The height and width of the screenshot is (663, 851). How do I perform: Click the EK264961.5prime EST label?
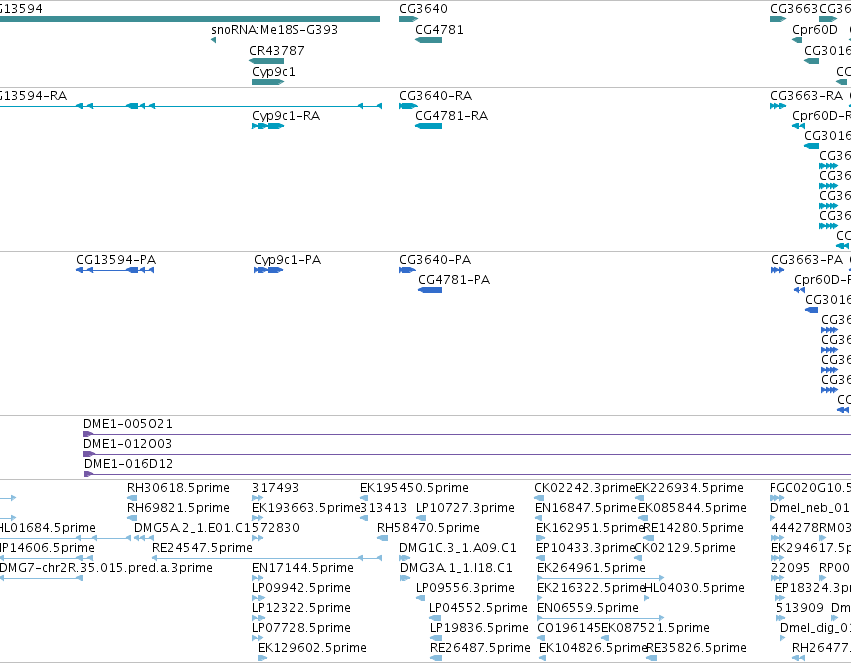(x=591, y=568)
